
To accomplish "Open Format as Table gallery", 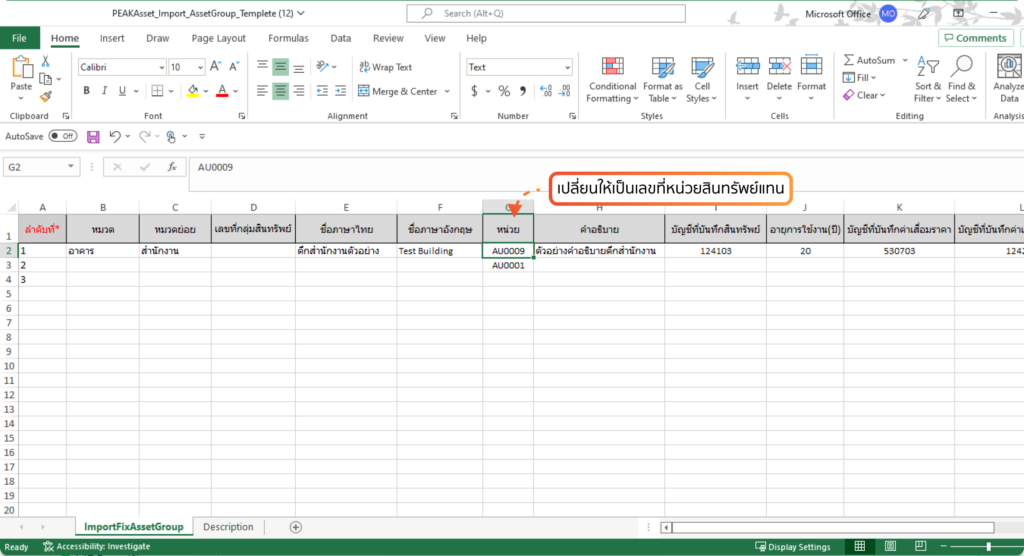I will [662, 80].
